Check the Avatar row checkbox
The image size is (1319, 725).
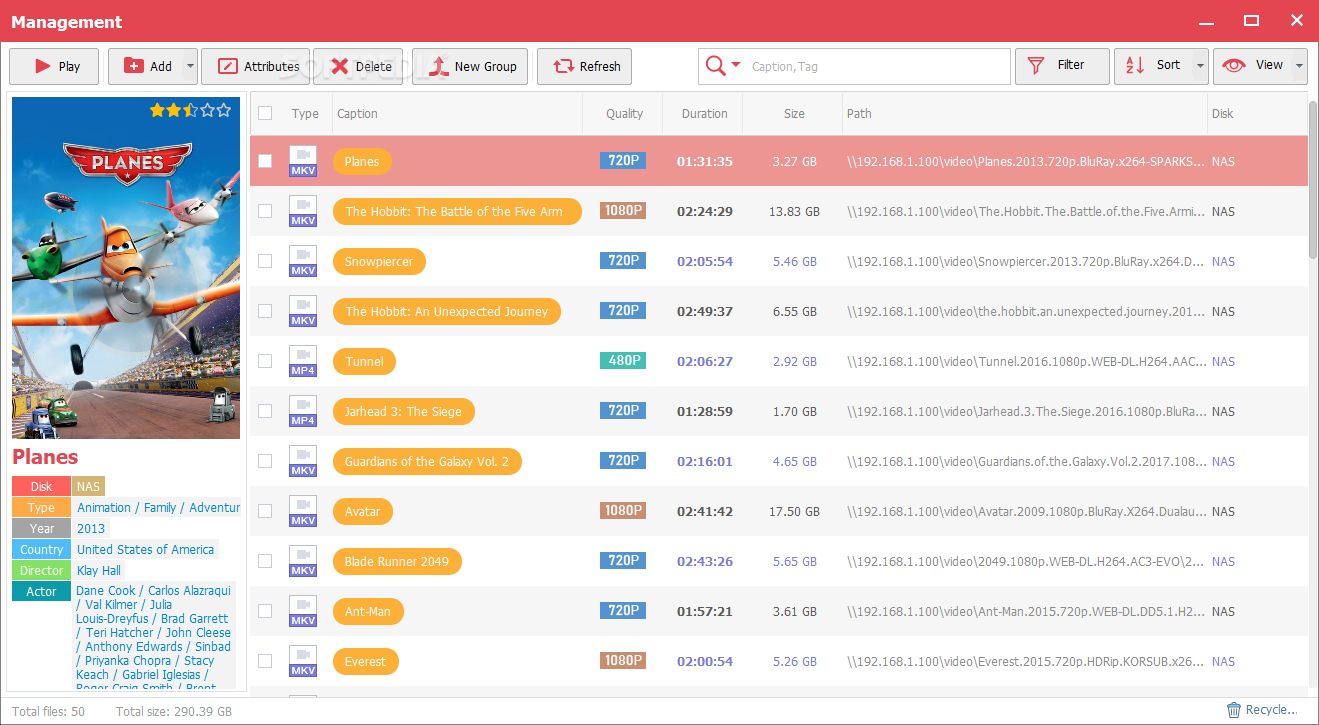coord(265,511)
